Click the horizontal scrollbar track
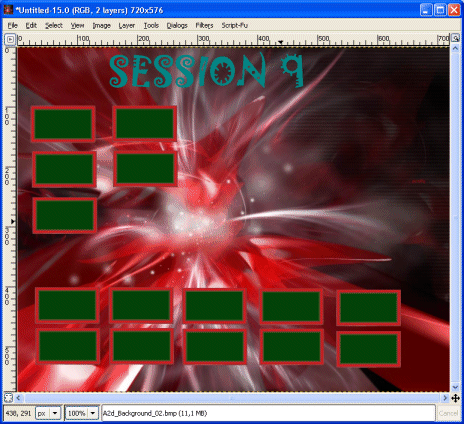Image resolution: width=464 pixels, height=424 pixels. (x=232, y=398)
